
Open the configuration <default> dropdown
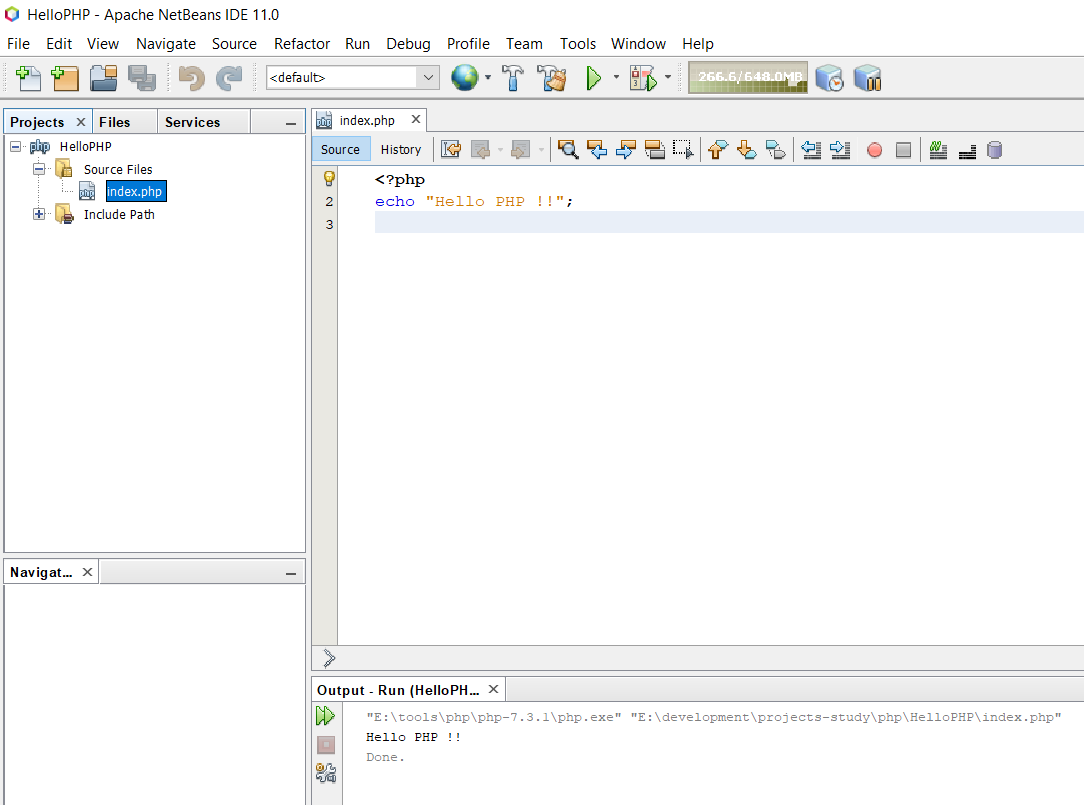coord(353,77)
